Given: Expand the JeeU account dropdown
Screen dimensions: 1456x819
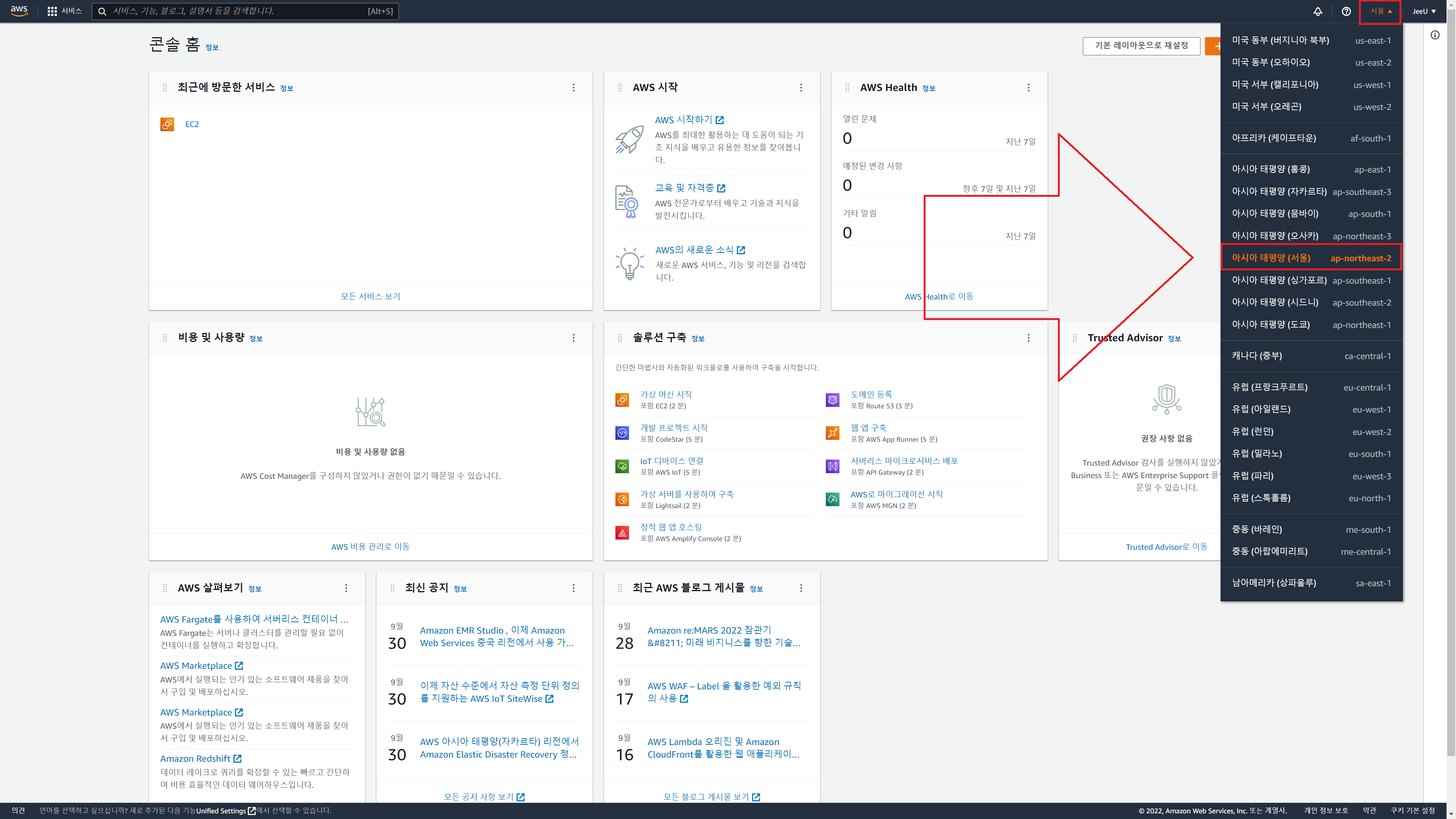Looking at the screenshot, I should [x=1424, y=11].
